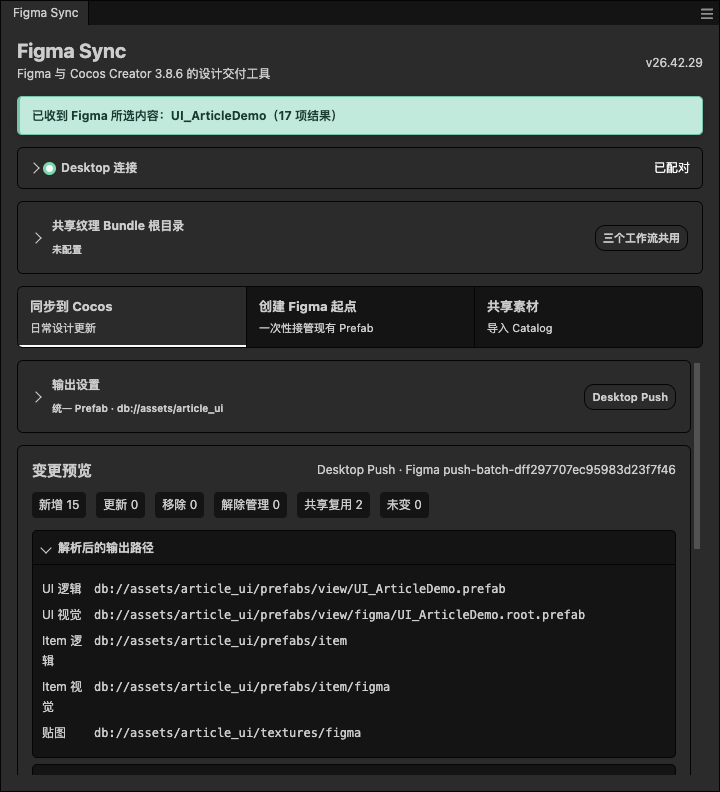Viewport: 720px width, 792px height.
Task: Switch to the 同步到 Cocos tab
Action: coord(132,317)
